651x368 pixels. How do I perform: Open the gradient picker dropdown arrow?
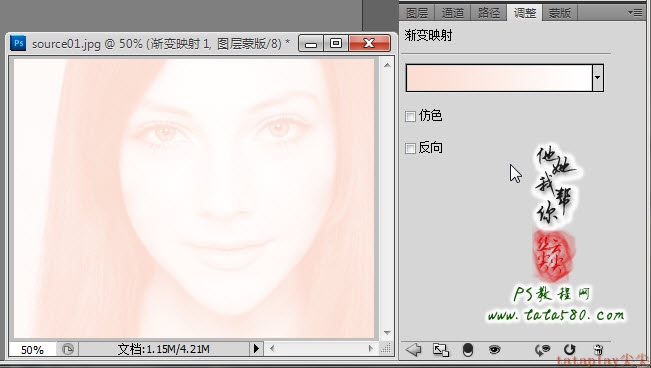point(597,78)
